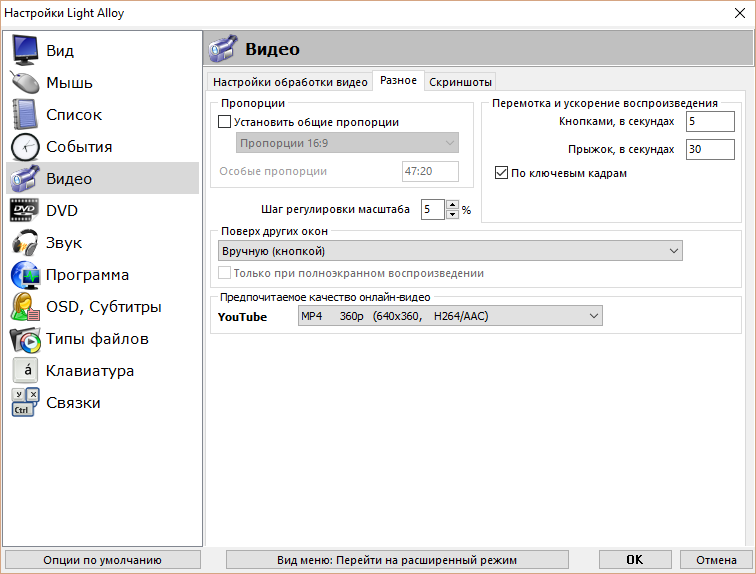Click the Особые пропорции 47:20 field

430,171
